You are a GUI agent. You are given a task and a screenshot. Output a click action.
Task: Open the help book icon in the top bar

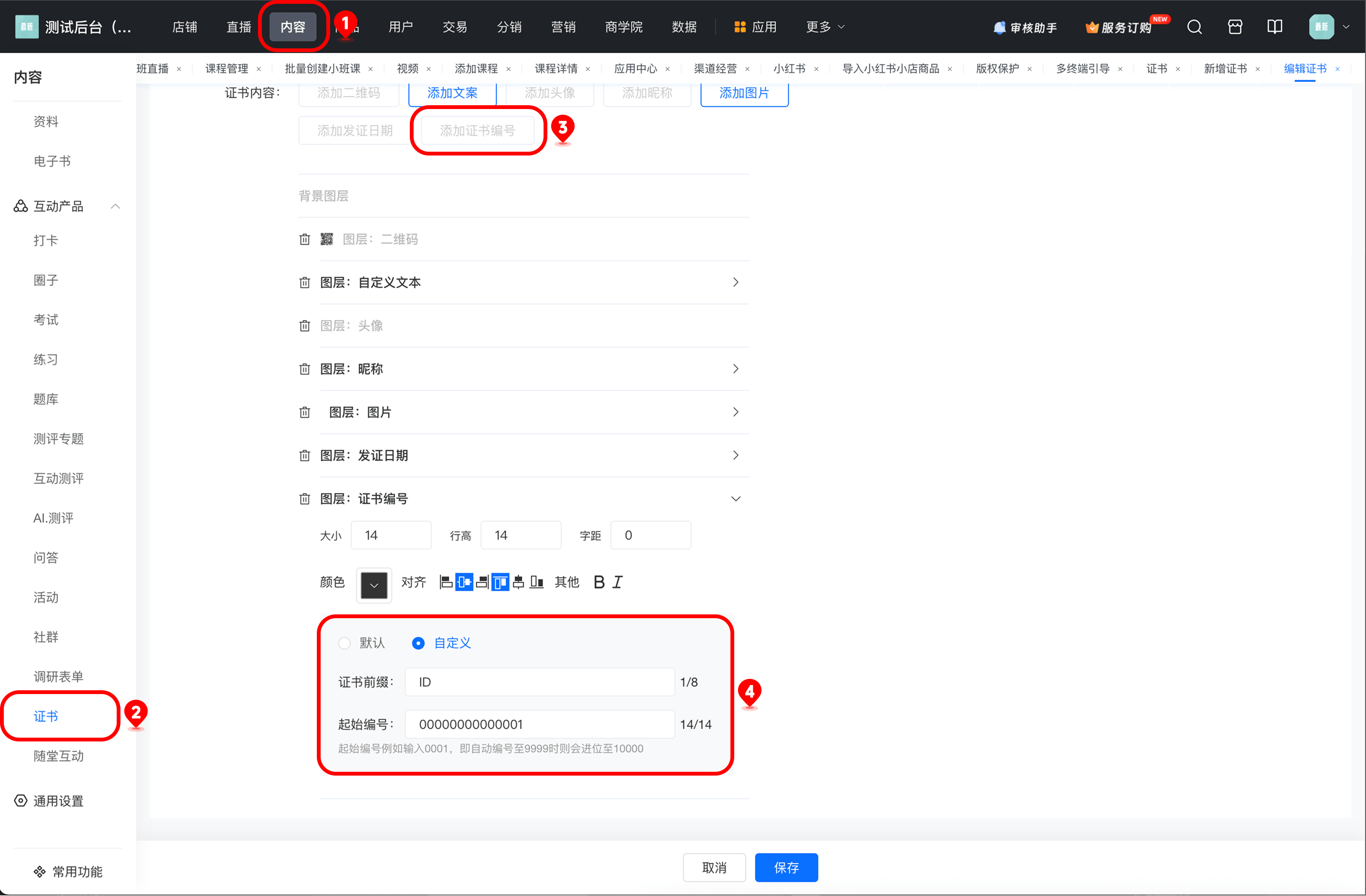(1274, 27)
